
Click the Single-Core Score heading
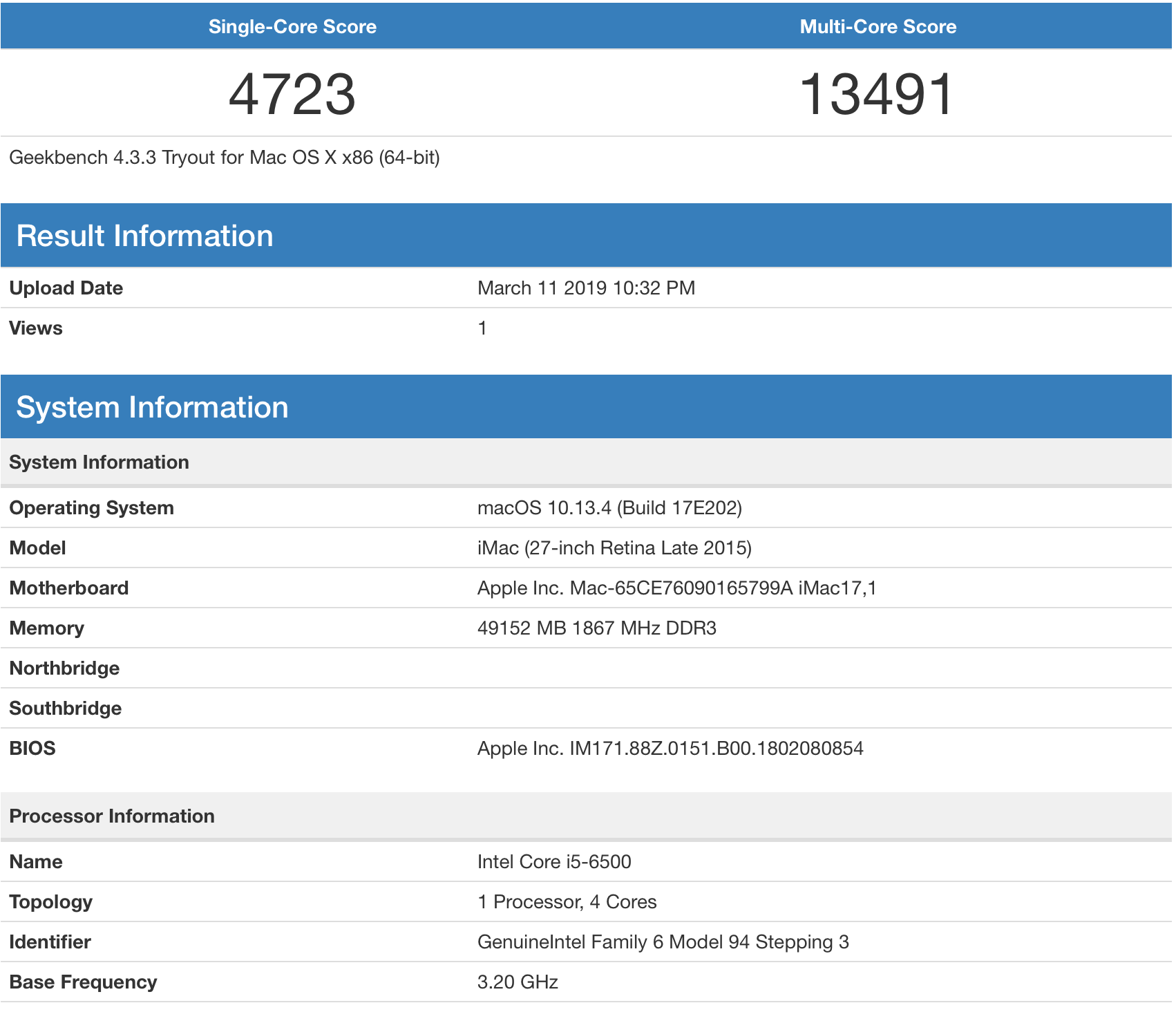pos(292,26)
